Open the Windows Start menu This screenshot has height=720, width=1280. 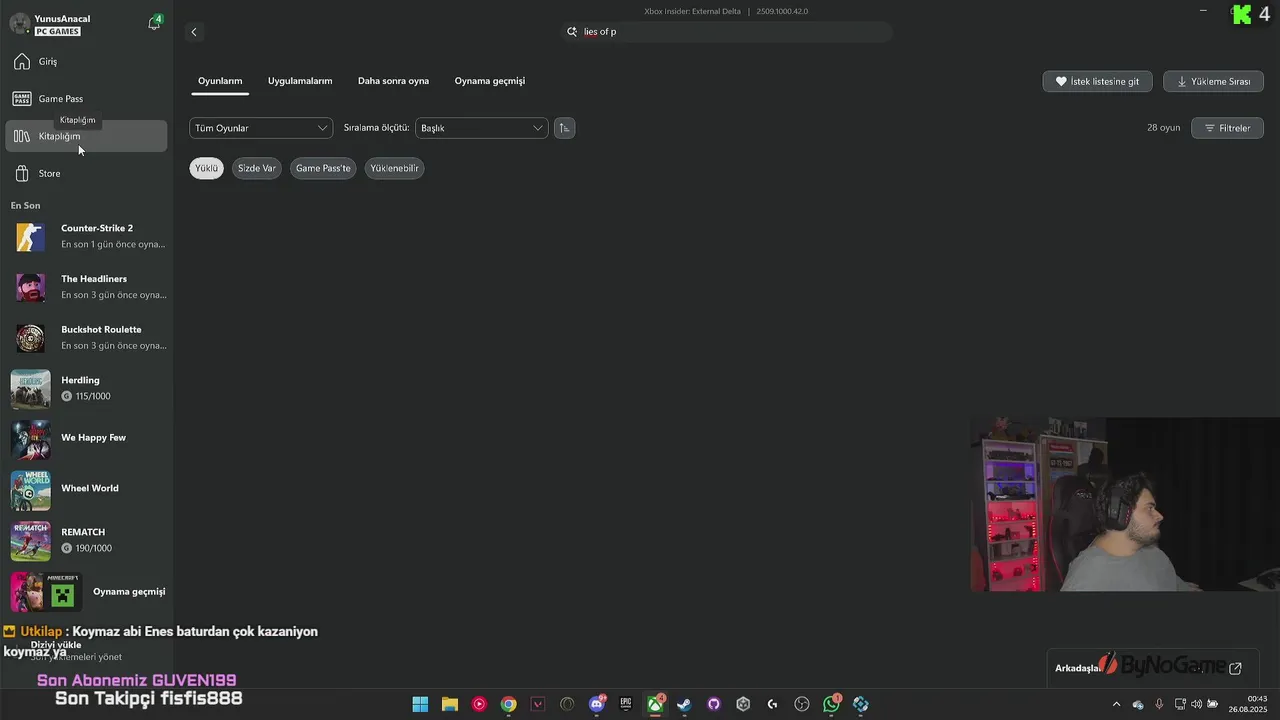[420, 704]
